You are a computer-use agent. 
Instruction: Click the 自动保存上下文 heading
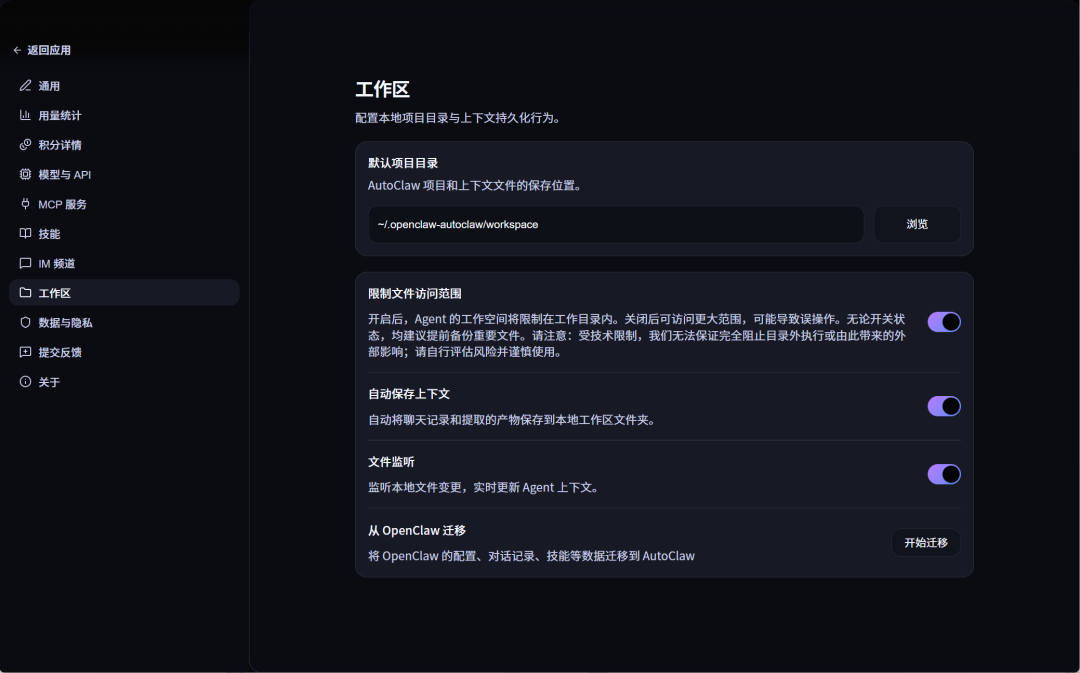pyautogui.click(x=409, y=394)
